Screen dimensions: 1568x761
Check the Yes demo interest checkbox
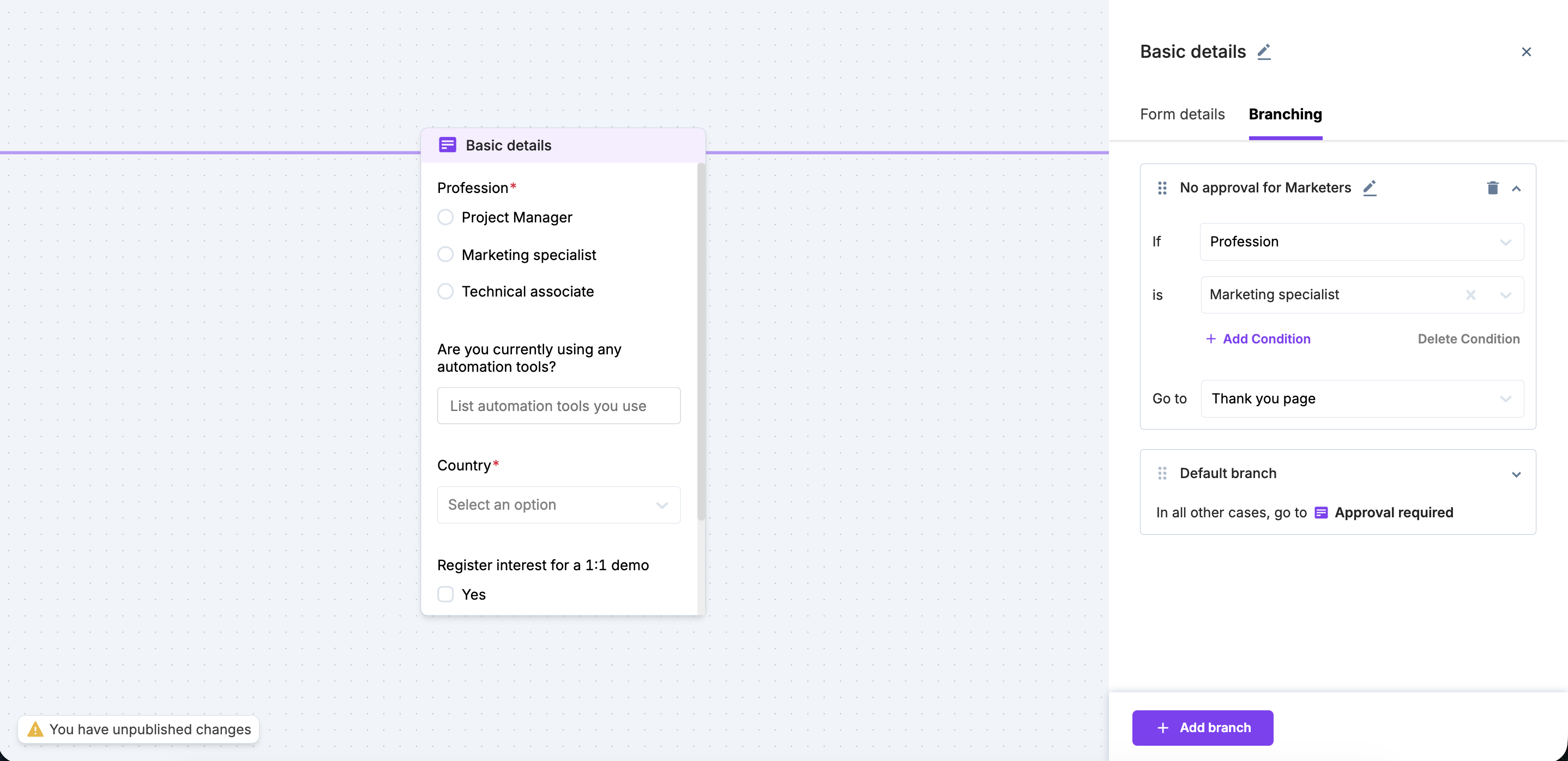click(x=445, y=594)
